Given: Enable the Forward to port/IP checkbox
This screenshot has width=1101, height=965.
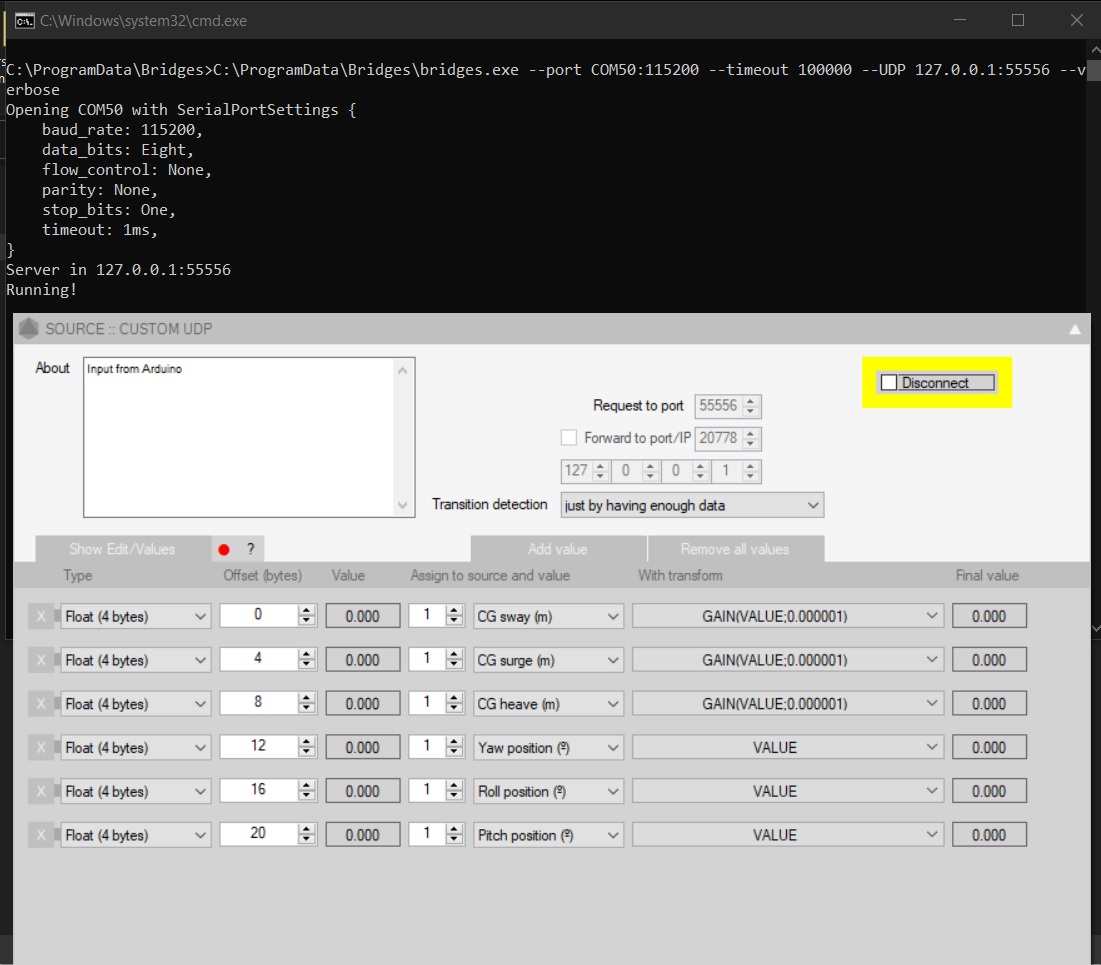Looking at the screenshot, I should [x=569, y=437].
